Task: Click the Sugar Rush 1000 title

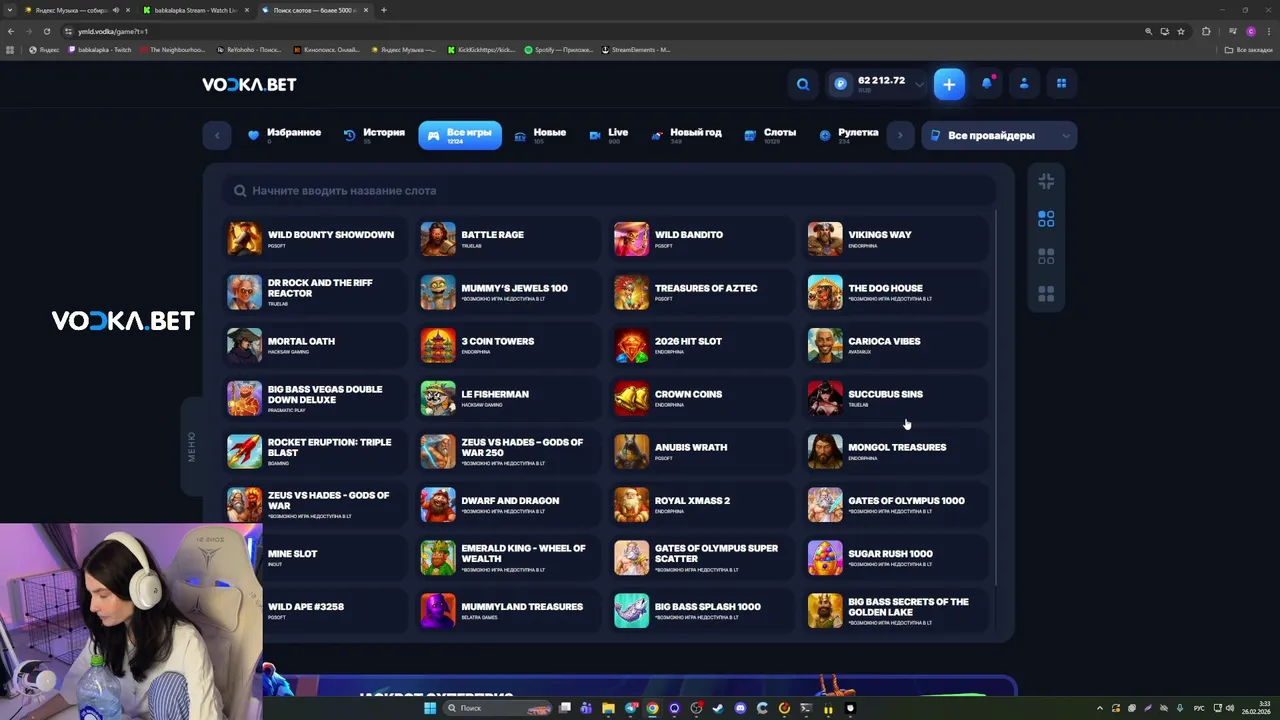Action: 890,553
